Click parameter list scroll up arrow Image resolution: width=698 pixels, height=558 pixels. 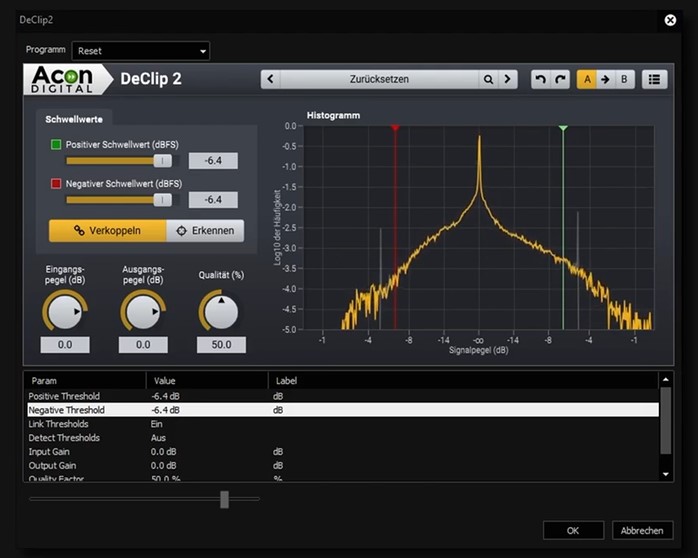click(x=666, y=380)
